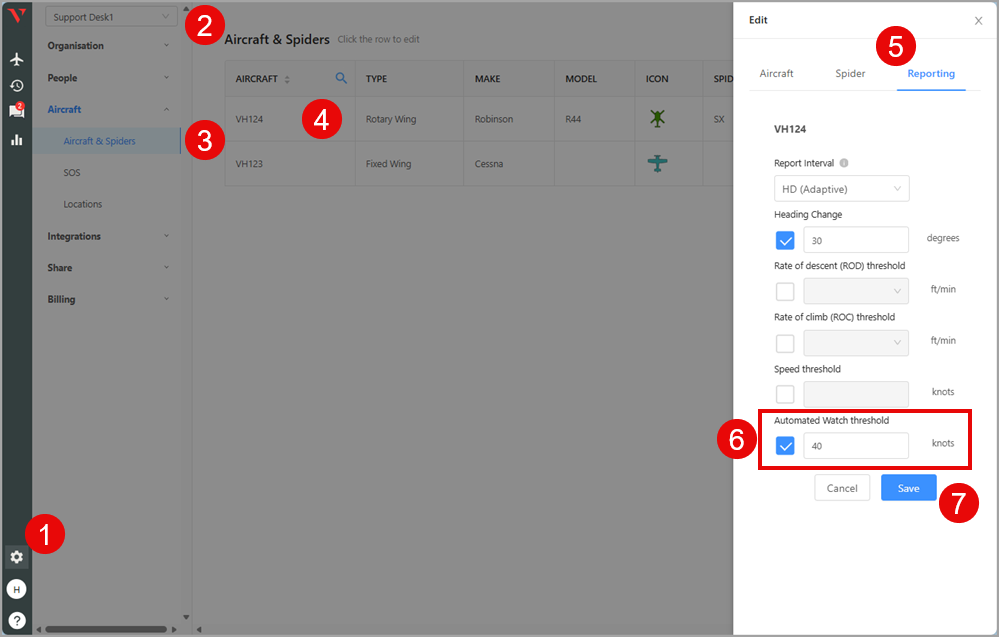This screenshot has height=637, width=1000.
Task: Open the bar chart reports icon
Action: [16, 139]
